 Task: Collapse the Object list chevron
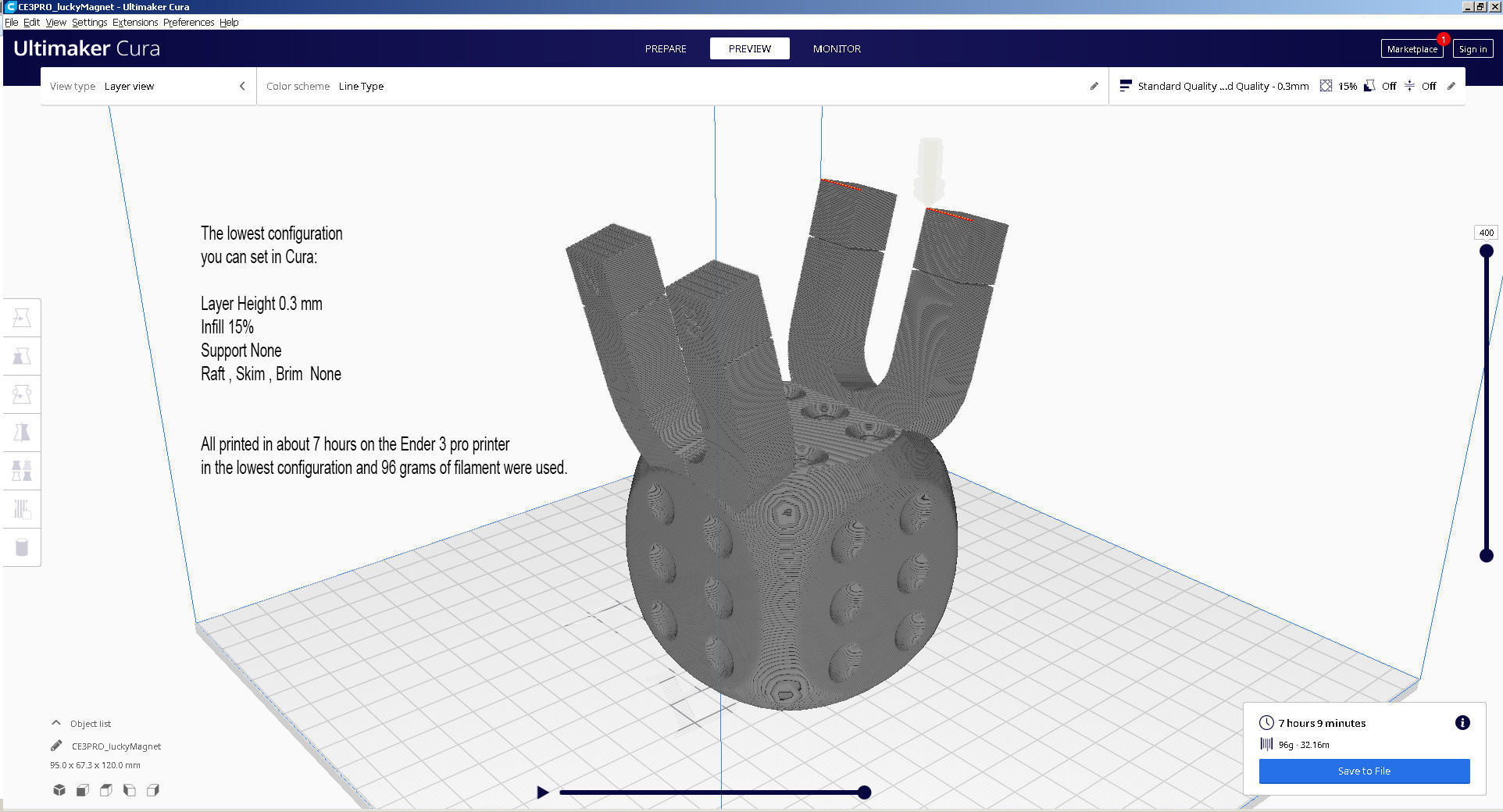pyautogui.click(x=56, y=723)
